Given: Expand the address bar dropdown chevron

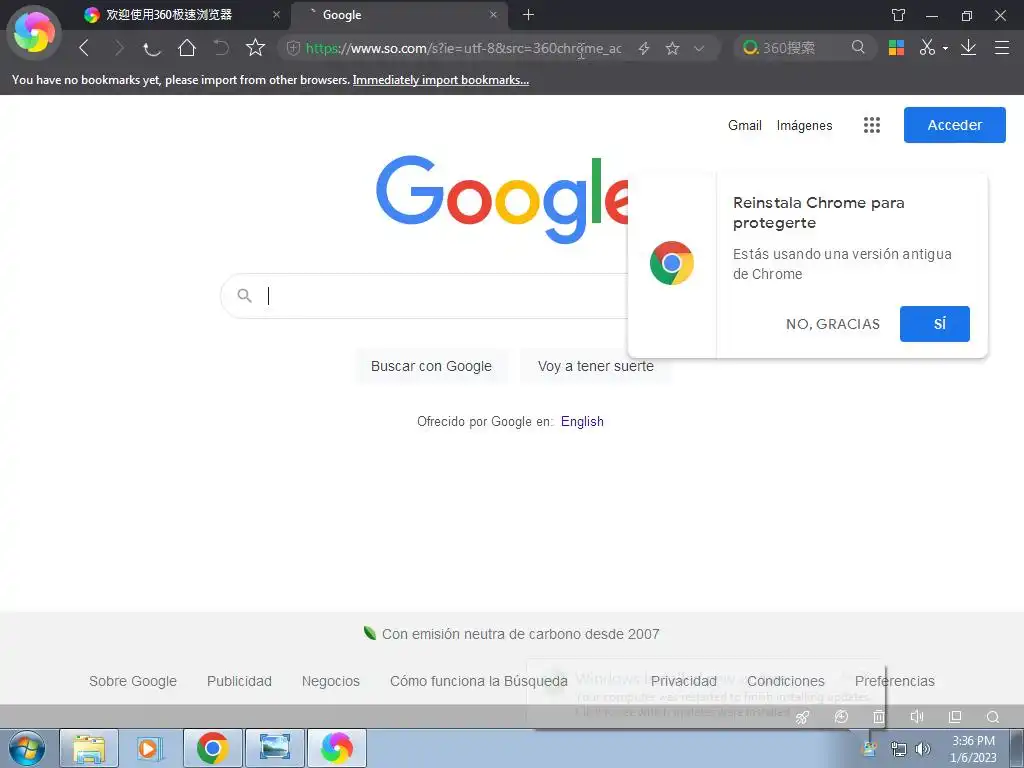Looking at the screenshot, I should coord(699,48).
